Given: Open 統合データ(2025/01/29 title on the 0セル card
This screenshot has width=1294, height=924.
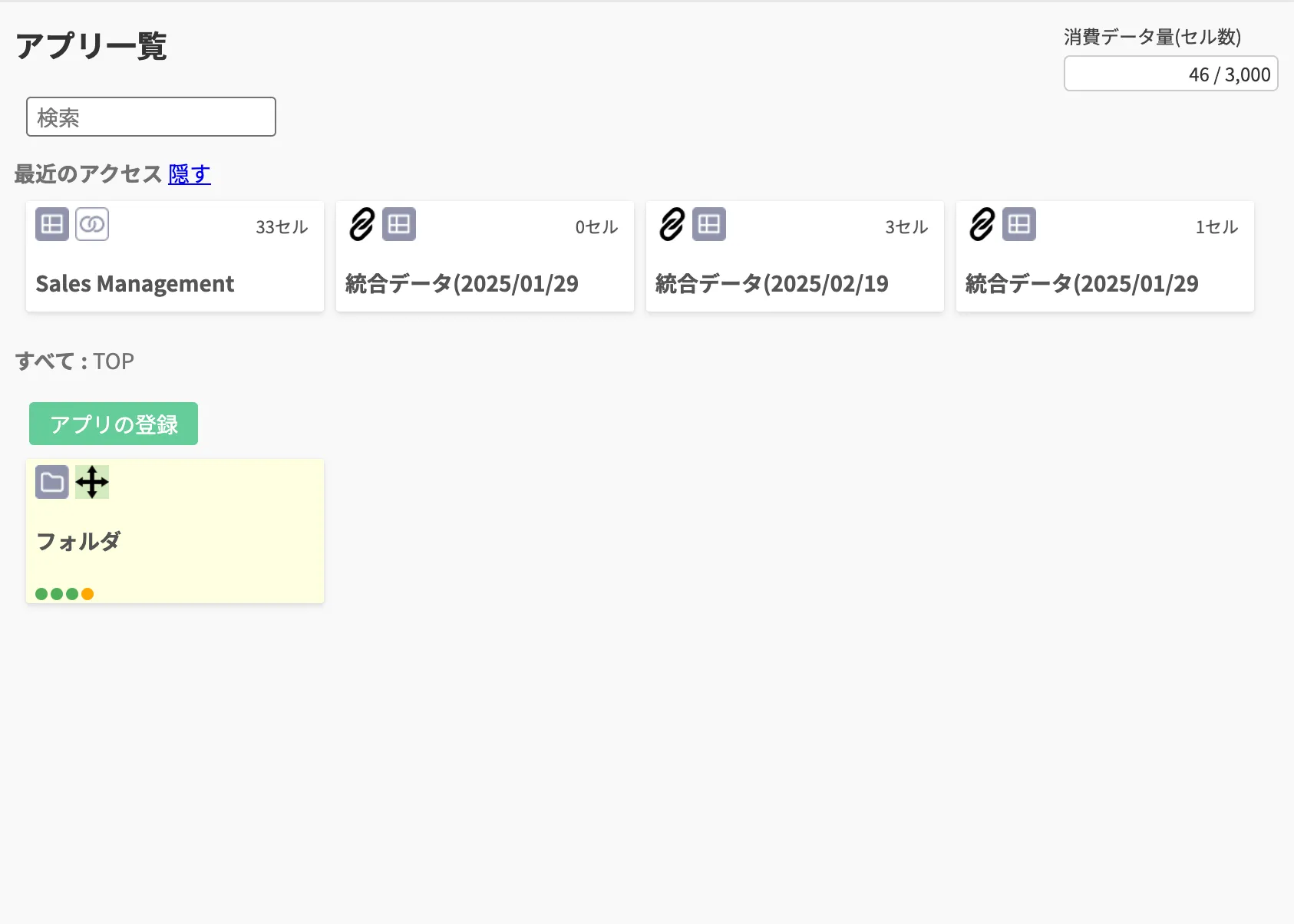Looking at the screenshot, I should point(462,284).
